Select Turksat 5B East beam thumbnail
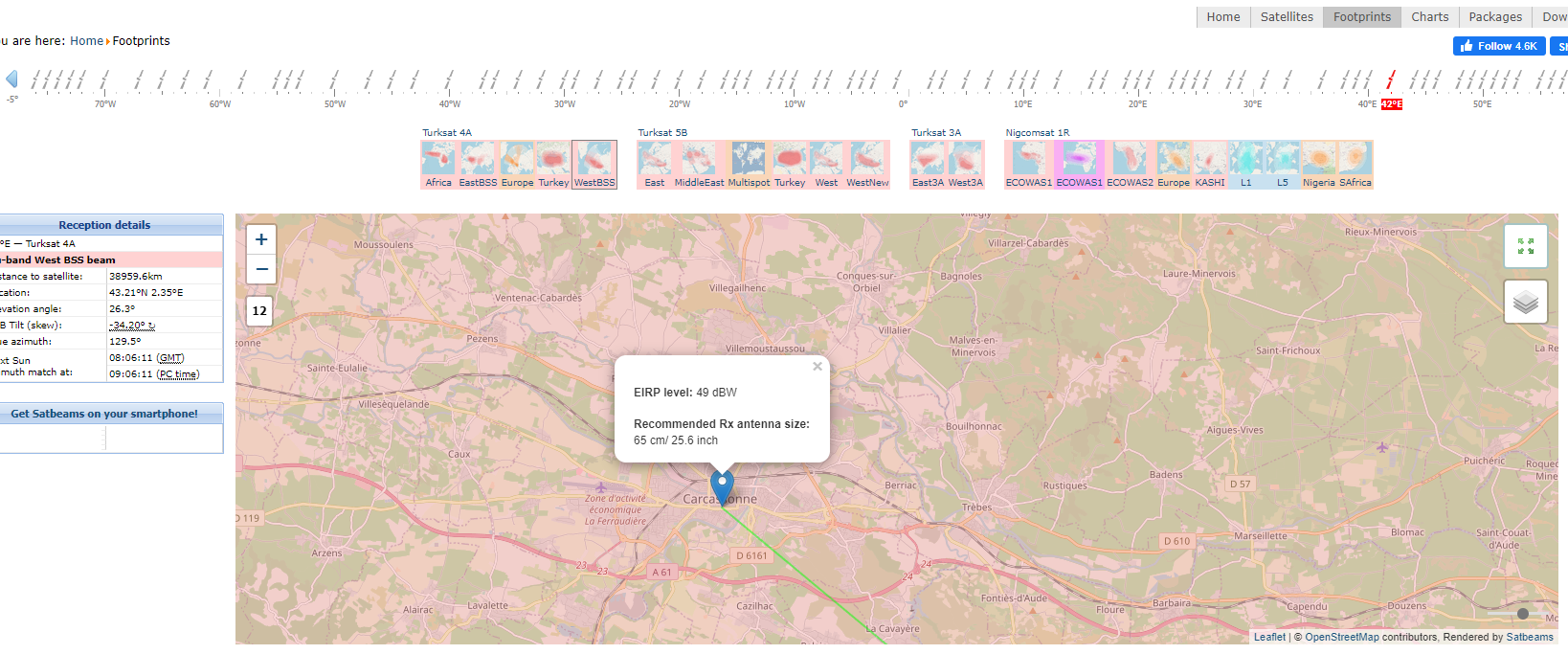 tap(655, 165)
